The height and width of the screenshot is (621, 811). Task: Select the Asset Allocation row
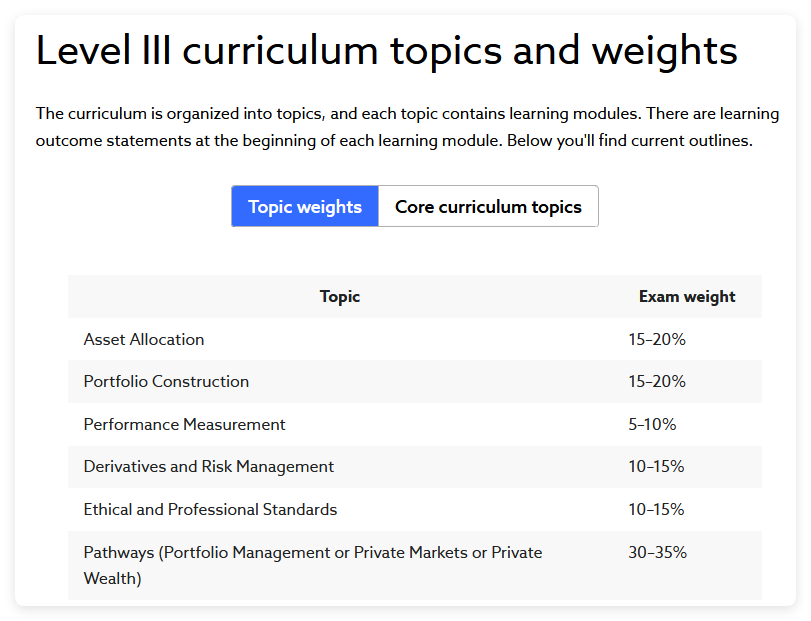(x=415, y=339)
